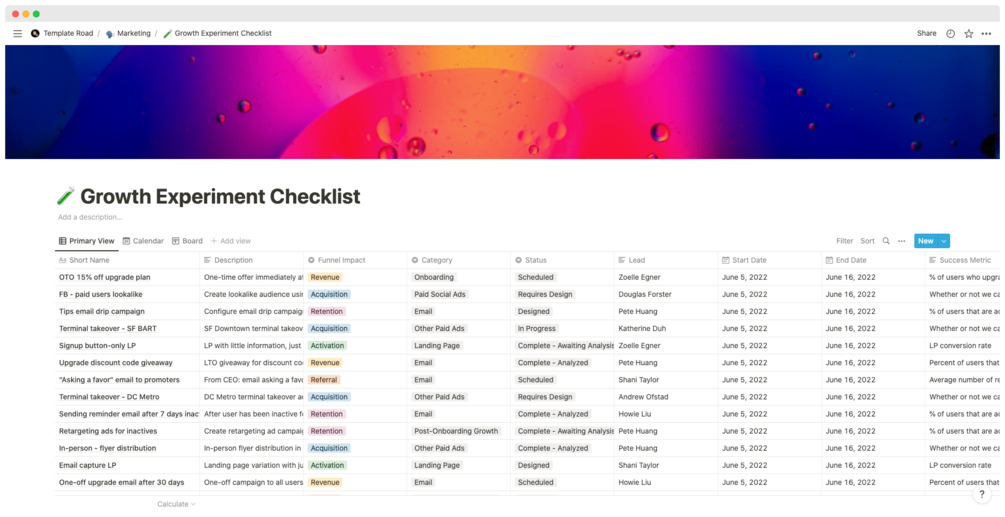Click 'Requires Design' status in FB row

click(x=545, y=295)
